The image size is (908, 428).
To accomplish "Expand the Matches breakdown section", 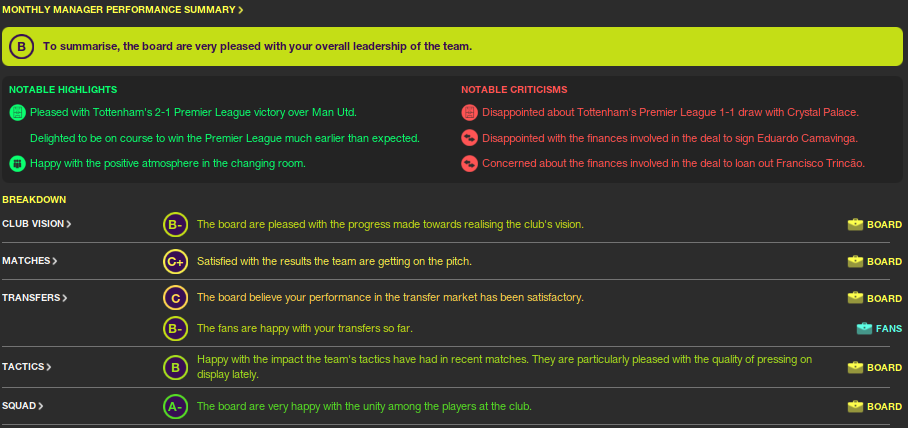I will click(30, 261).
